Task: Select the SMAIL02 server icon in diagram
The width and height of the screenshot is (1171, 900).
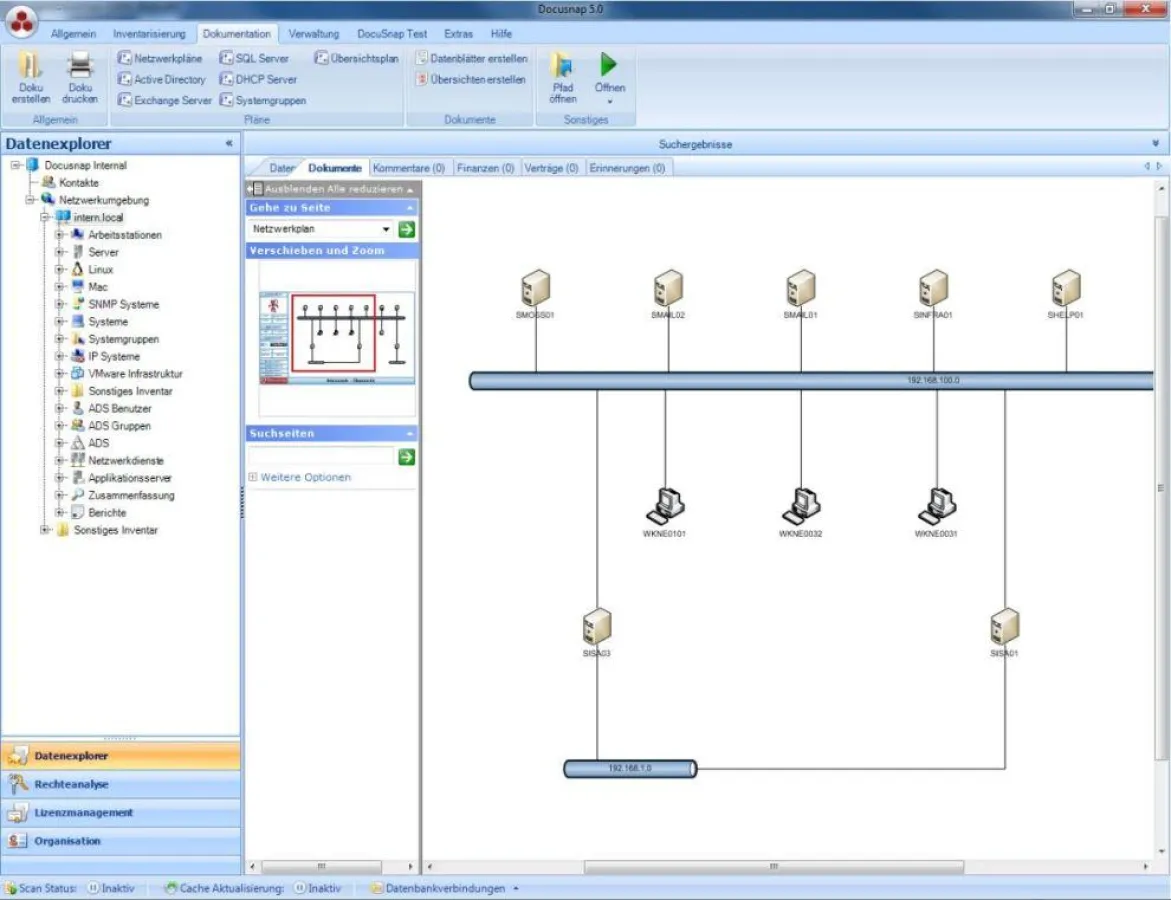Action: [x=667, y=289]
